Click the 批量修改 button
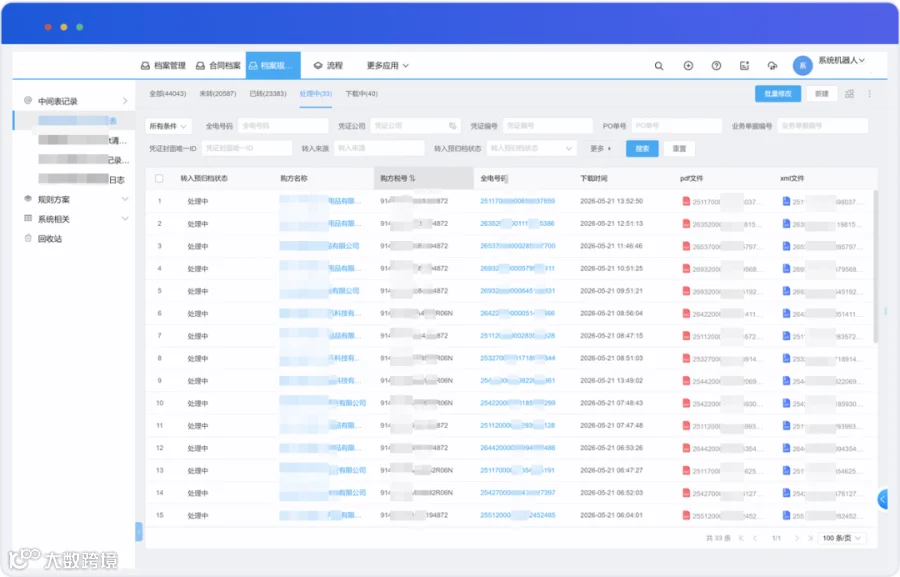This screenshot has width=900, height=577. (778, 94)
